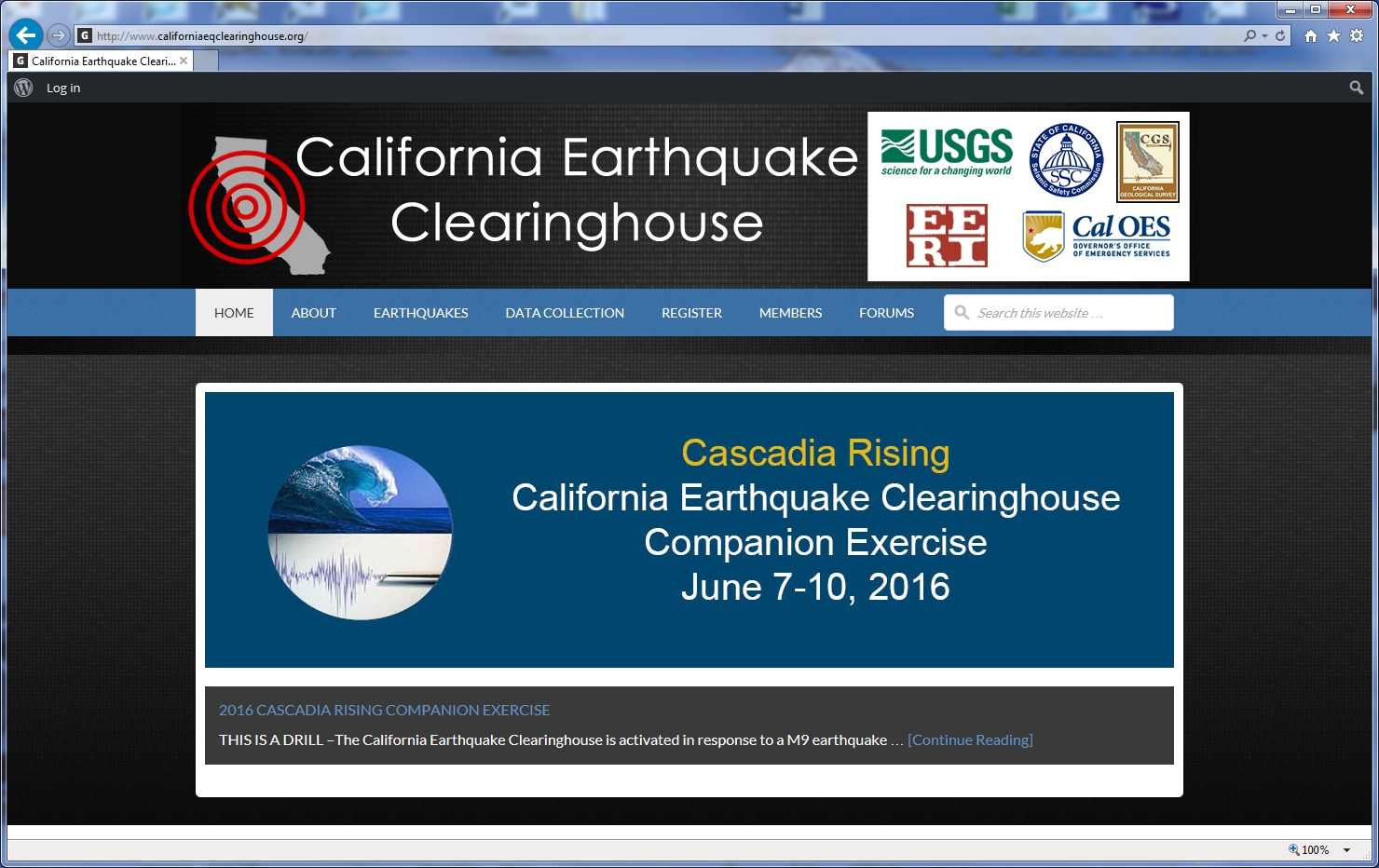
Task: Click the Log in link
Action: tap(62, 87)
